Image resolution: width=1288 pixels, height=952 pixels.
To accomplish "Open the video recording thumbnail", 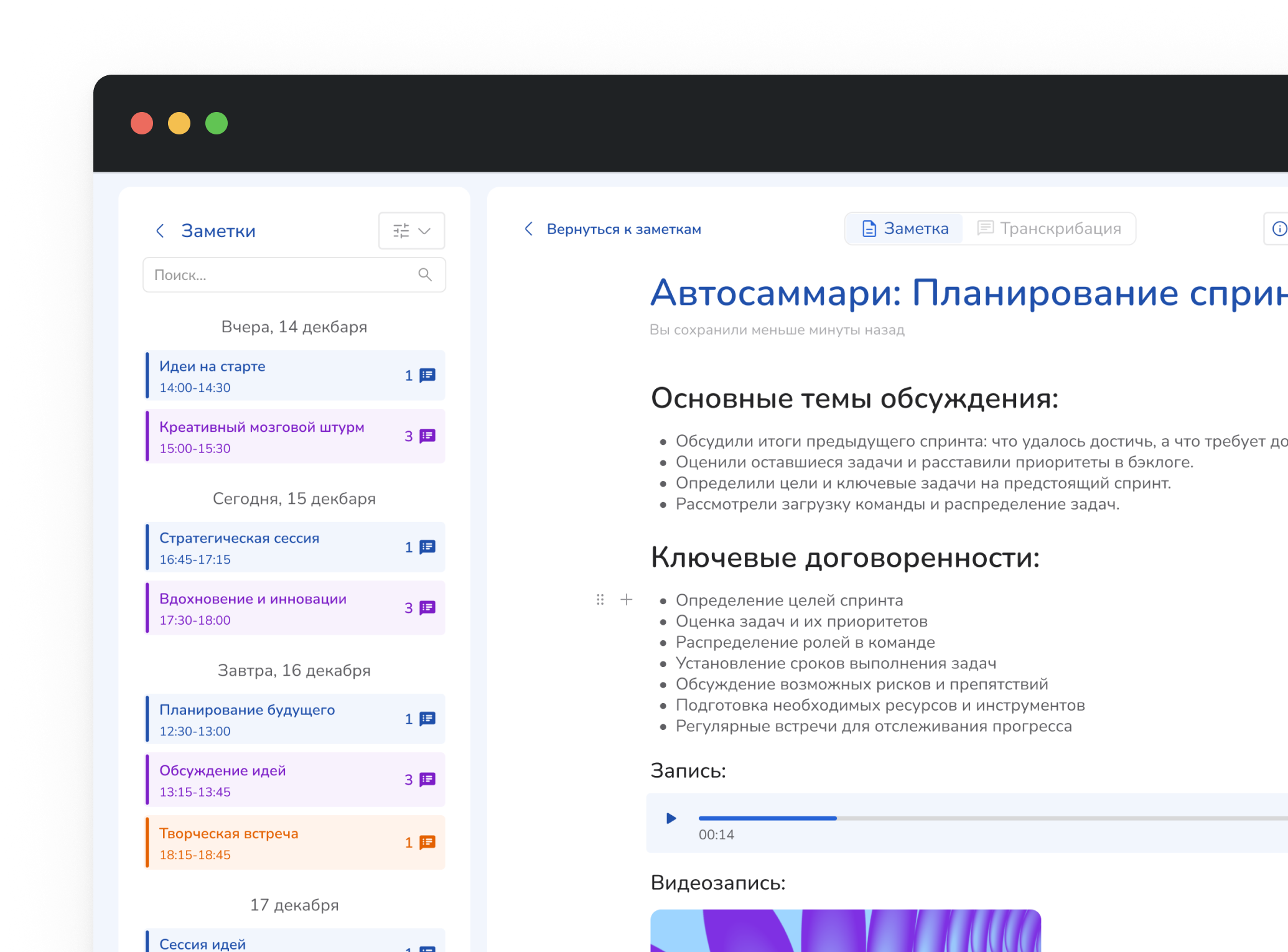I will coord(845,930).
